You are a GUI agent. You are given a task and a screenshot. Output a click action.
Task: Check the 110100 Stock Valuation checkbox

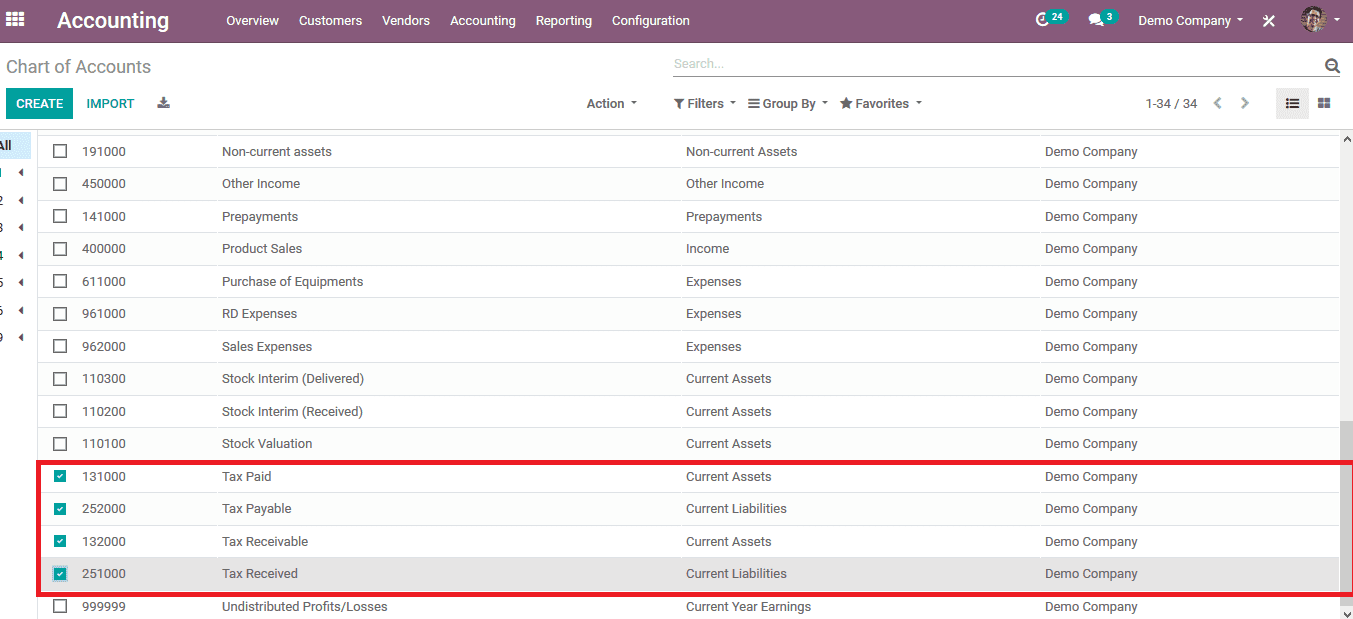coord(60,444)
